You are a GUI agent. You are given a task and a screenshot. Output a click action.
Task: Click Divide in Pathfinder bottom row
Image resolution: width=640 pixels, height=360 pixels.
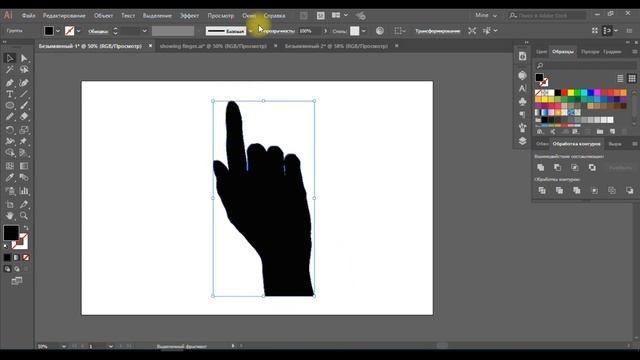(x=542, y=191)
